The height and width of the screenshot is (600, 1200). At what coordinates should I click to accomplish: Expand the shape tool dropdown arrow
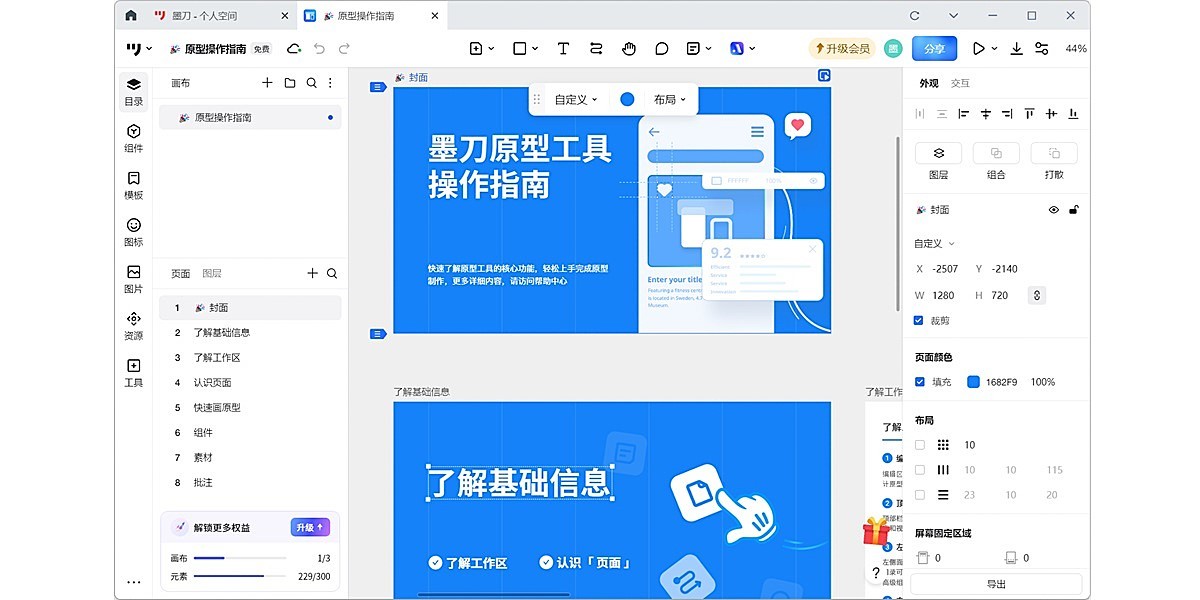534,48
